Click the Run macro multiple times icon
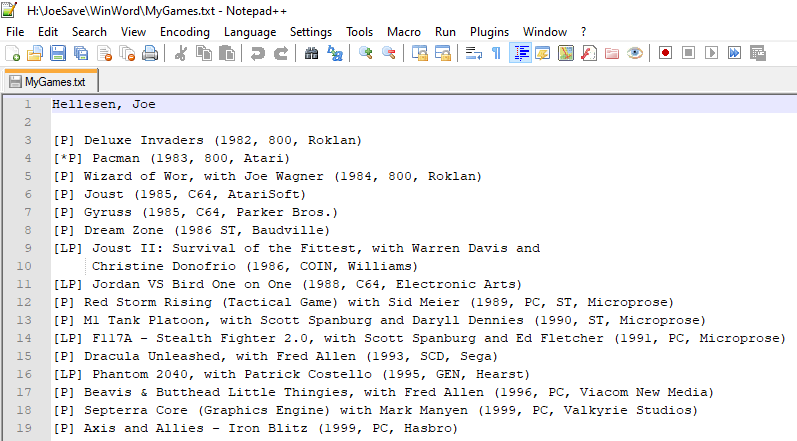This screenshot has height=441, width=797. pyautogui.click(x=734, y=53)
